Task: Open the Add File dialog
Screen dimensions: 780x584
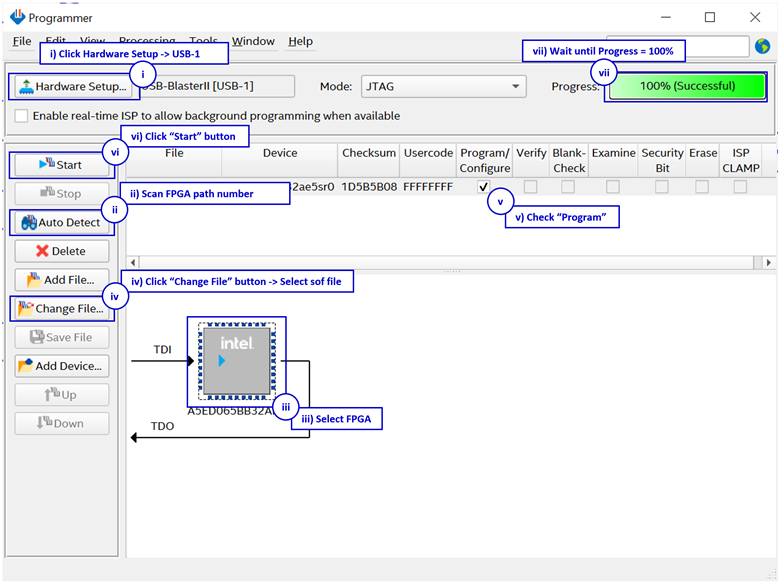Action: (x=61, y=280)
